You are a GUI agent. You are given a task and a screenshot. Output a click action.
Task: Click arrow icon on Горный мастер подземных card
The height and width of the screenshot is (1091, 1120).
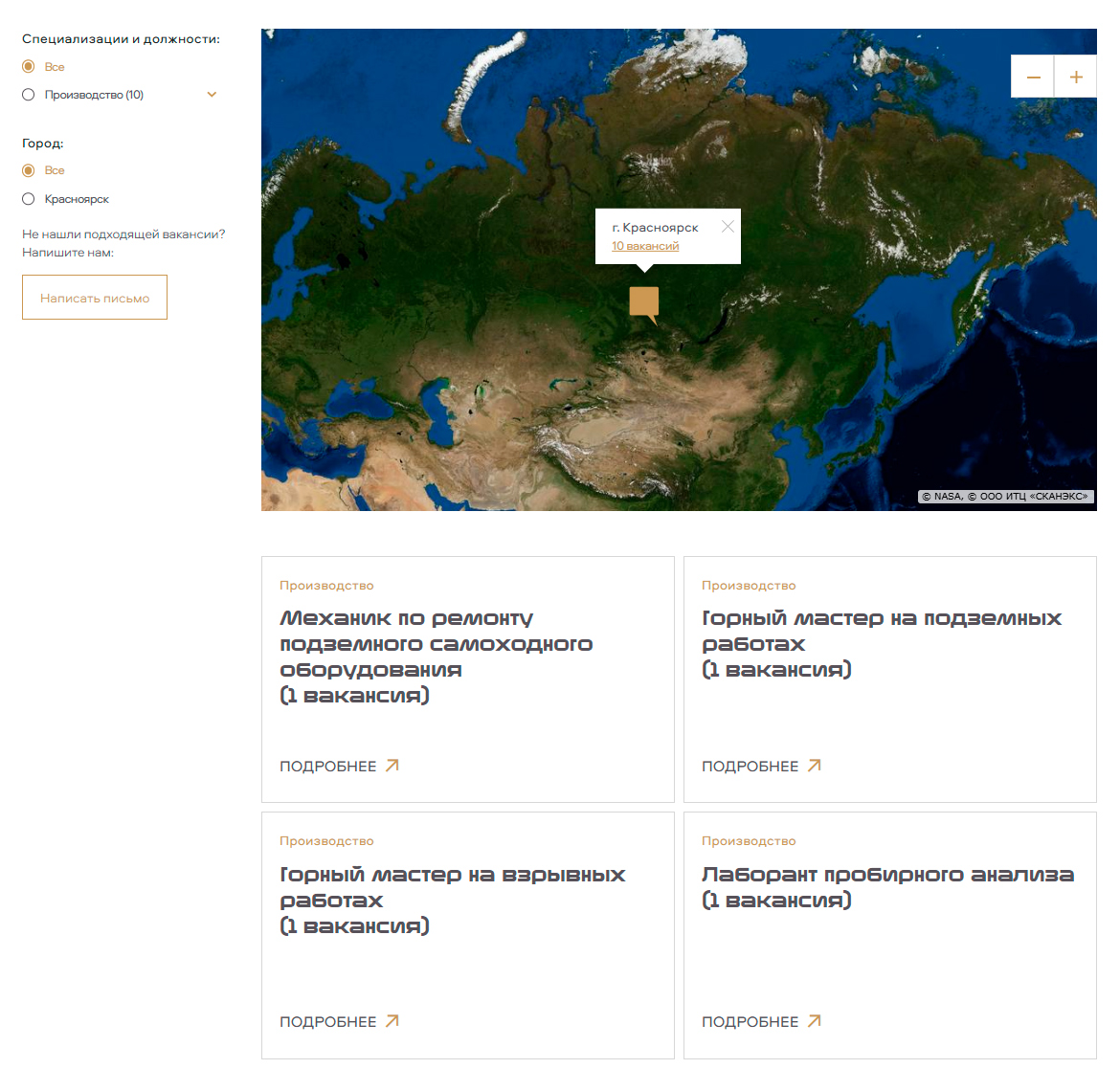(814, 766)
